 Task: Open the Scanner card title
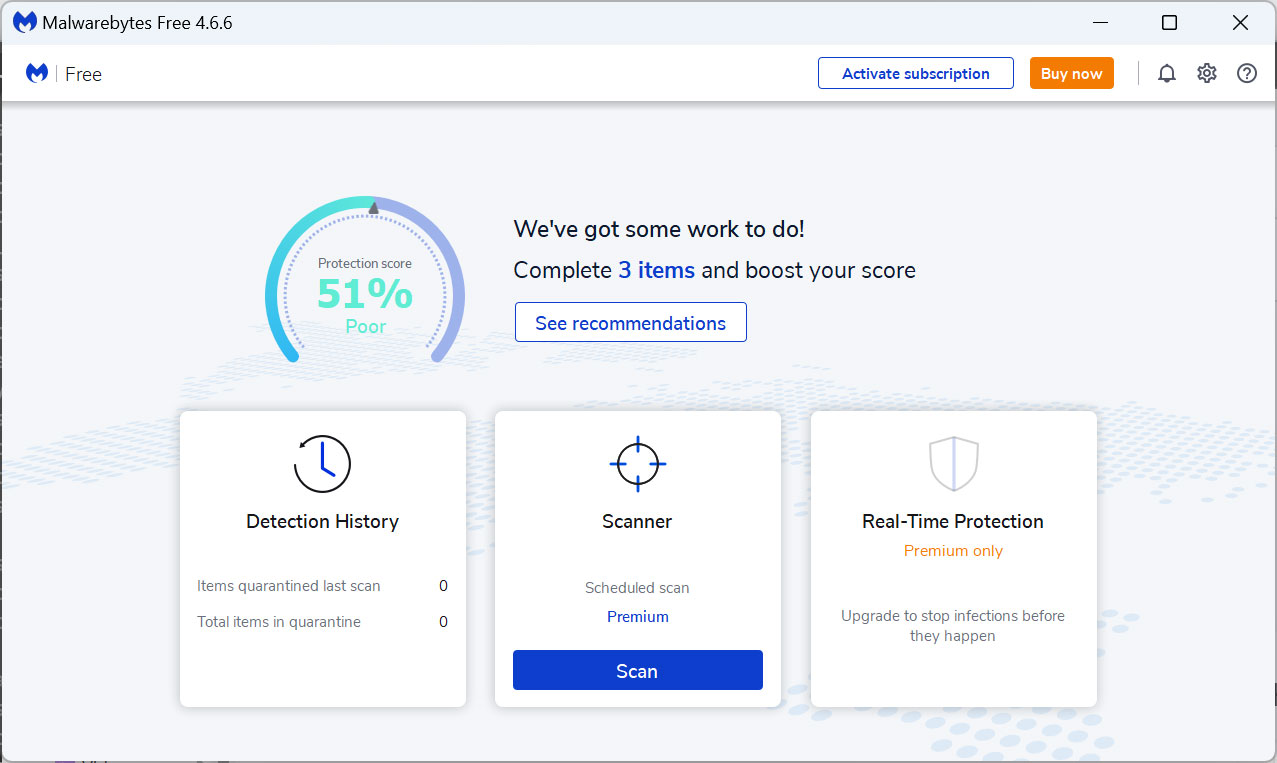[638, 521]
